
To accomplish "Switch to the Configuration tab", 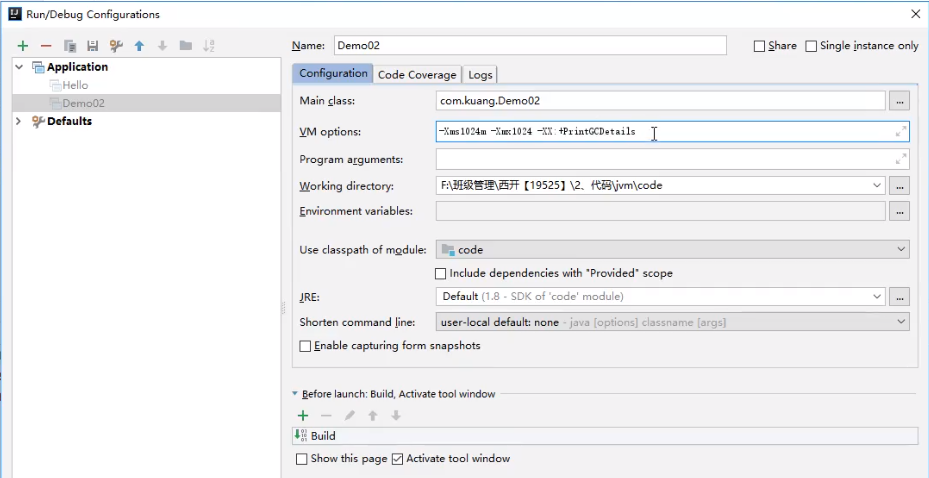I will (x=333, y=73).
